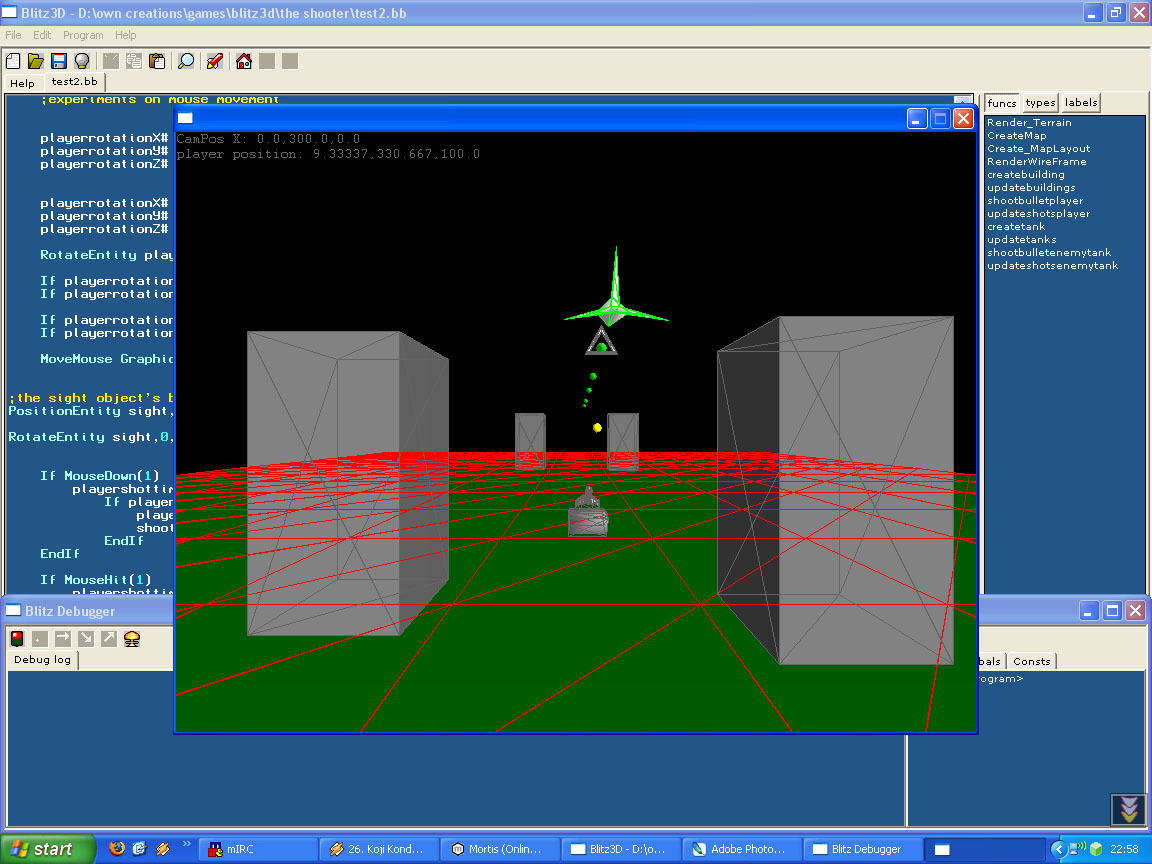This screenshot has height=864, width=1152.
Task: Switch to the funcs tab
Action: [x=1001, y=103]
